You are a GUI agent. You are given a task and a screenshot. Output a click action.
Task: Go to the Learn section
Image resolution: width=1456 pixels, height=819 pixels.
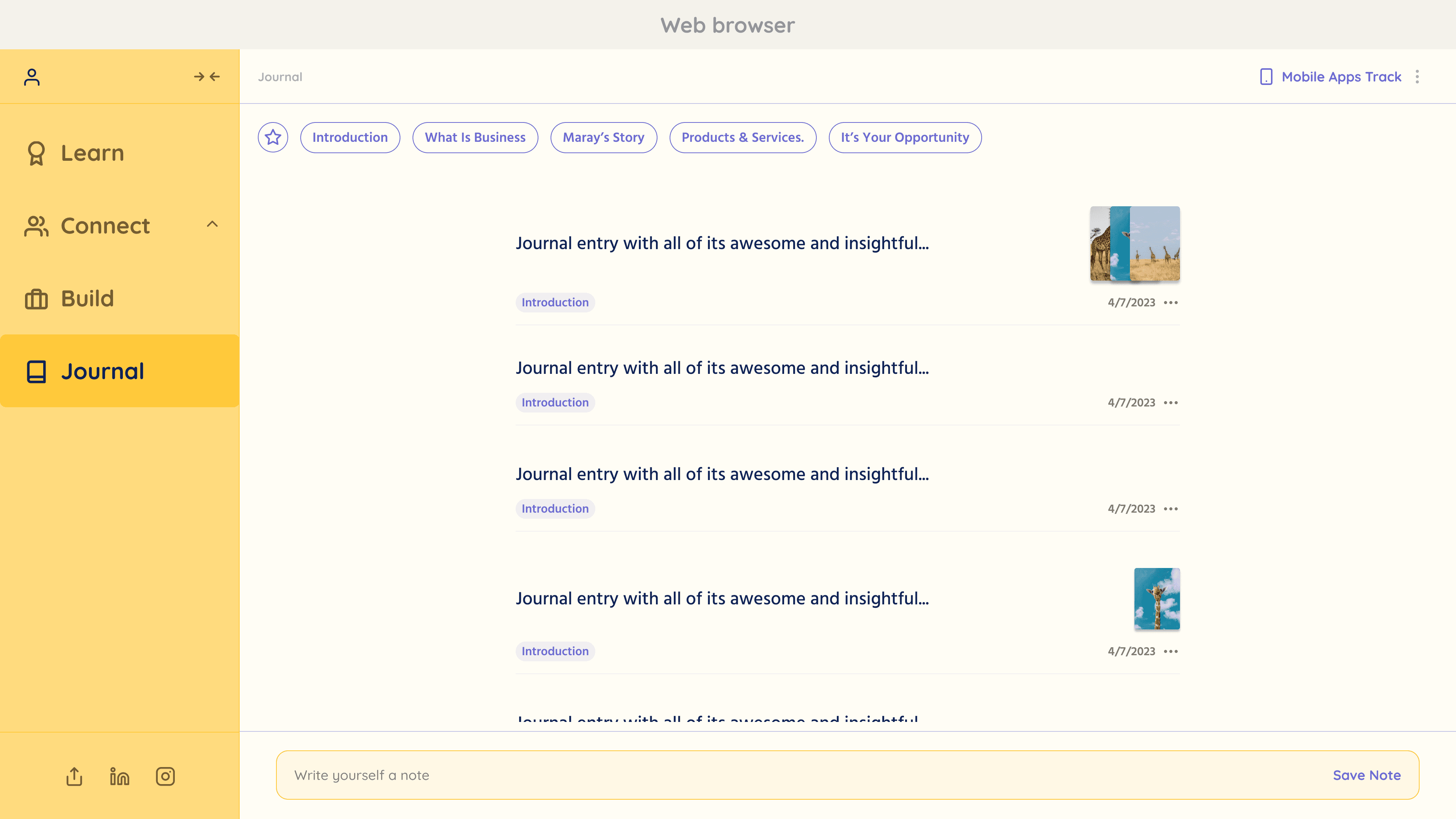tap(120, 153)
